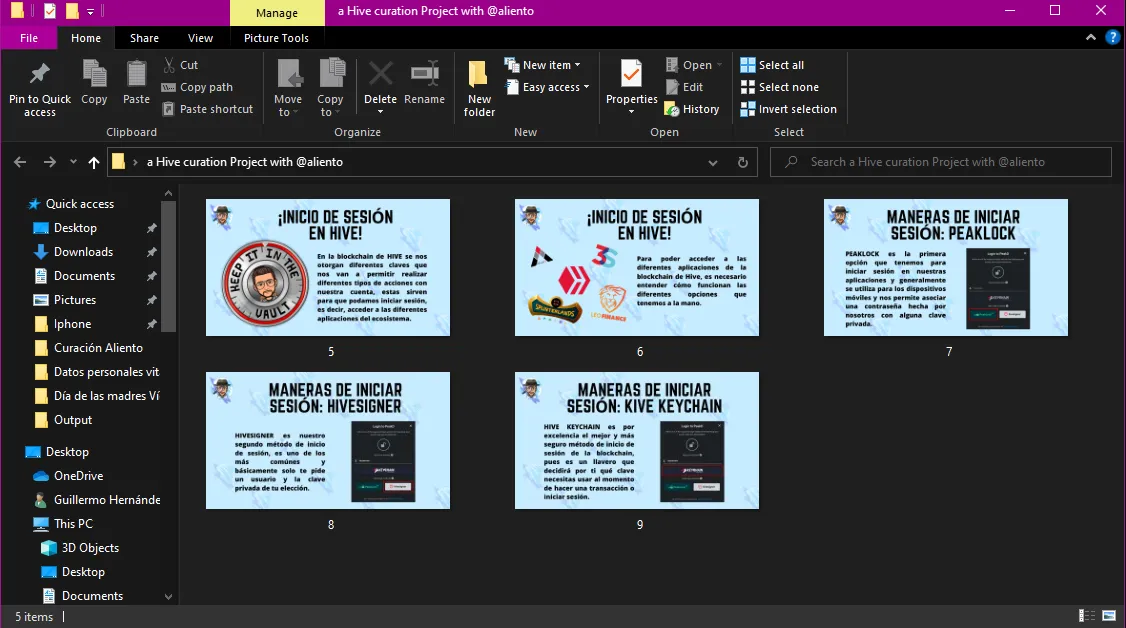This screenshot has height=628, width=1126.
Task: Cut the selected item
Action: pyautogui.click(x=180, y=65)
